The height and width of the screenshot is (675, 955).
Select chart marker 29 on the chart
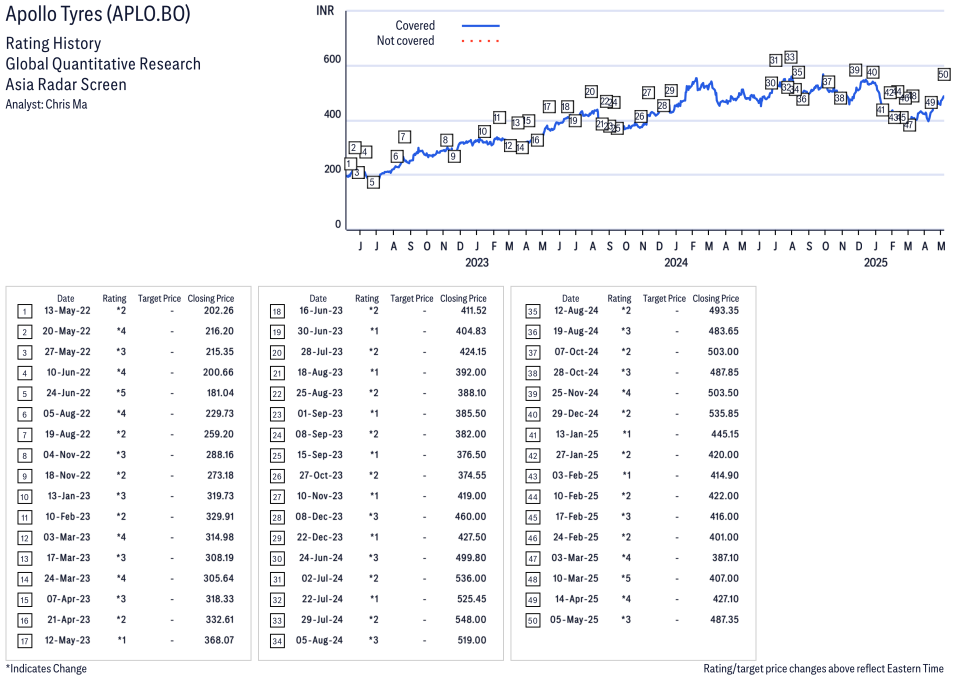pos(670,90)
